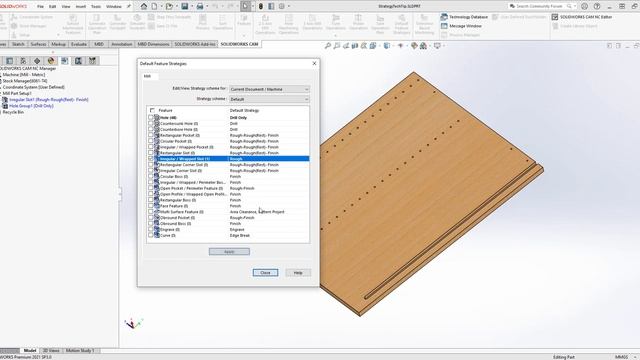Expand the Select tool dropdown arrow
The height and width of the screenshot is (360, 640).
coord(253,6)
